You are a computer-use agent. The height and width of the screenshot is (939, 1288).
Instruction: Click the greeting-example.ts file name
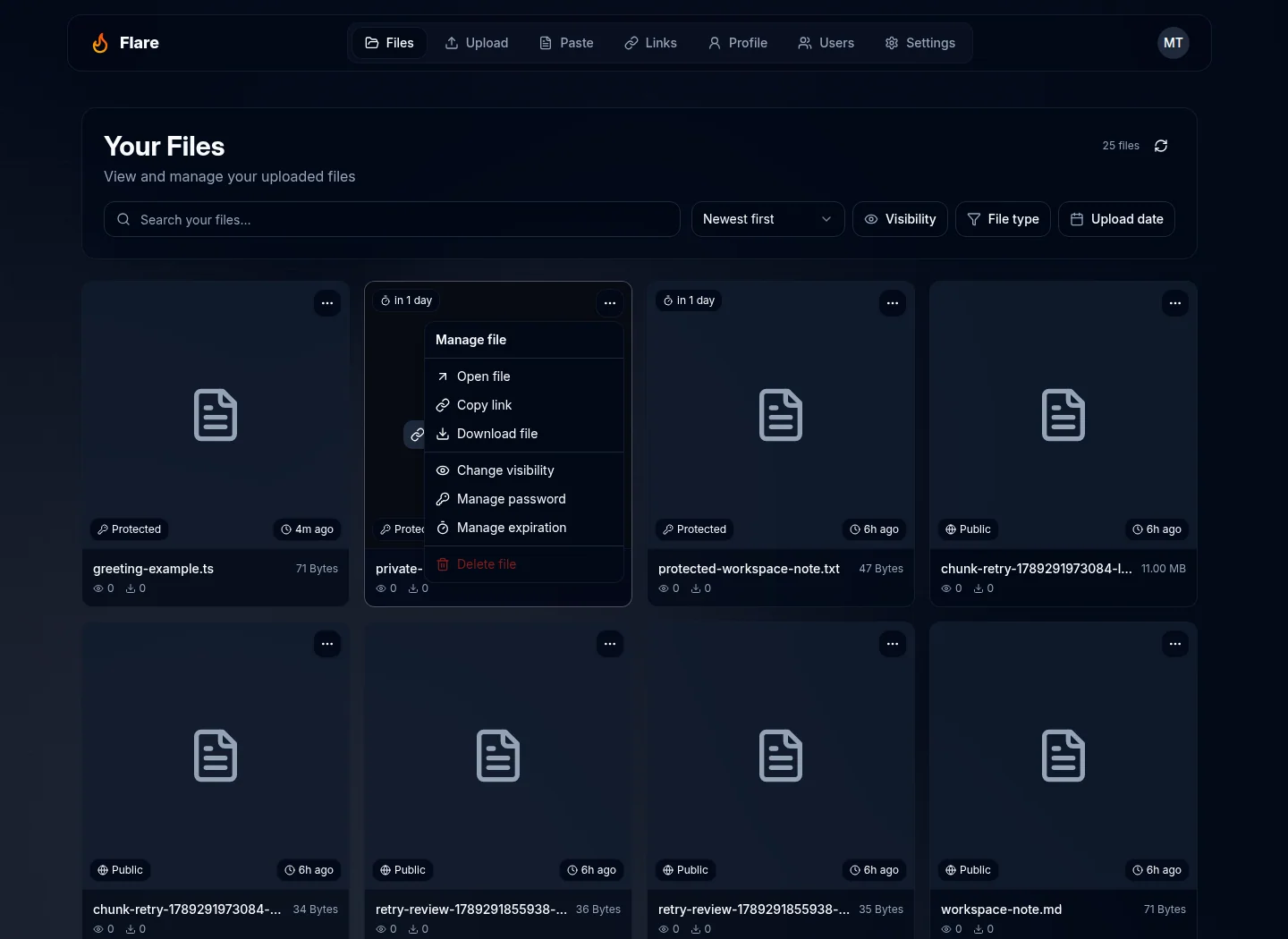point(153,569)
